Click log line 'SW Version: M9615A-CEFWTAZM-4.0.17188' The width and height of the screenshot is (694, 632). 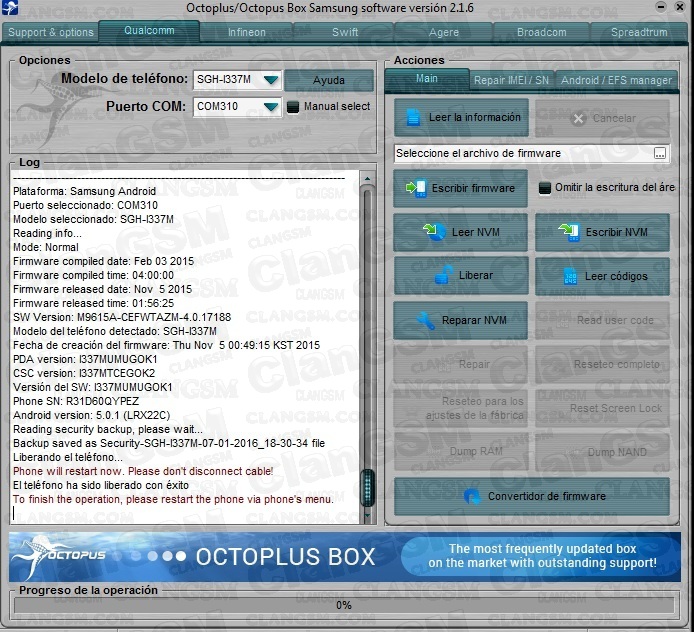point(122,317)
